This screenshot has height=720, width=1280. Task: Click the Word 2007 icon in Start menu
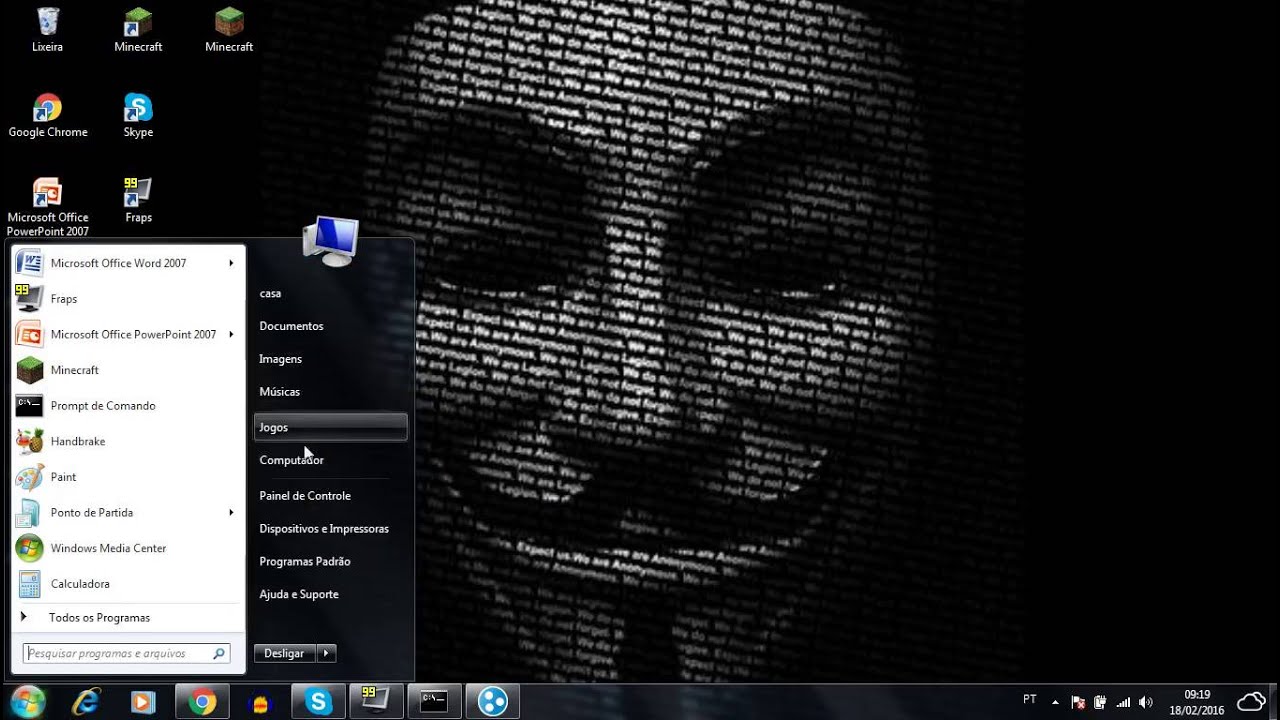point(29,263)
